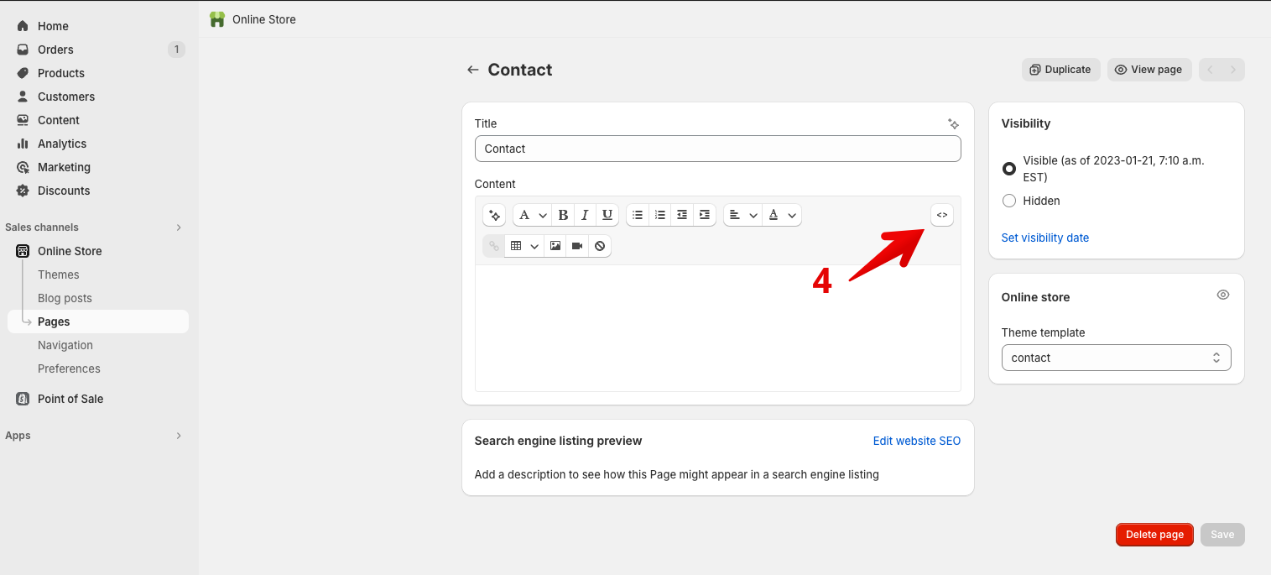
Task: Toggle italic formatting in content editor
Action: pos(585,215)
